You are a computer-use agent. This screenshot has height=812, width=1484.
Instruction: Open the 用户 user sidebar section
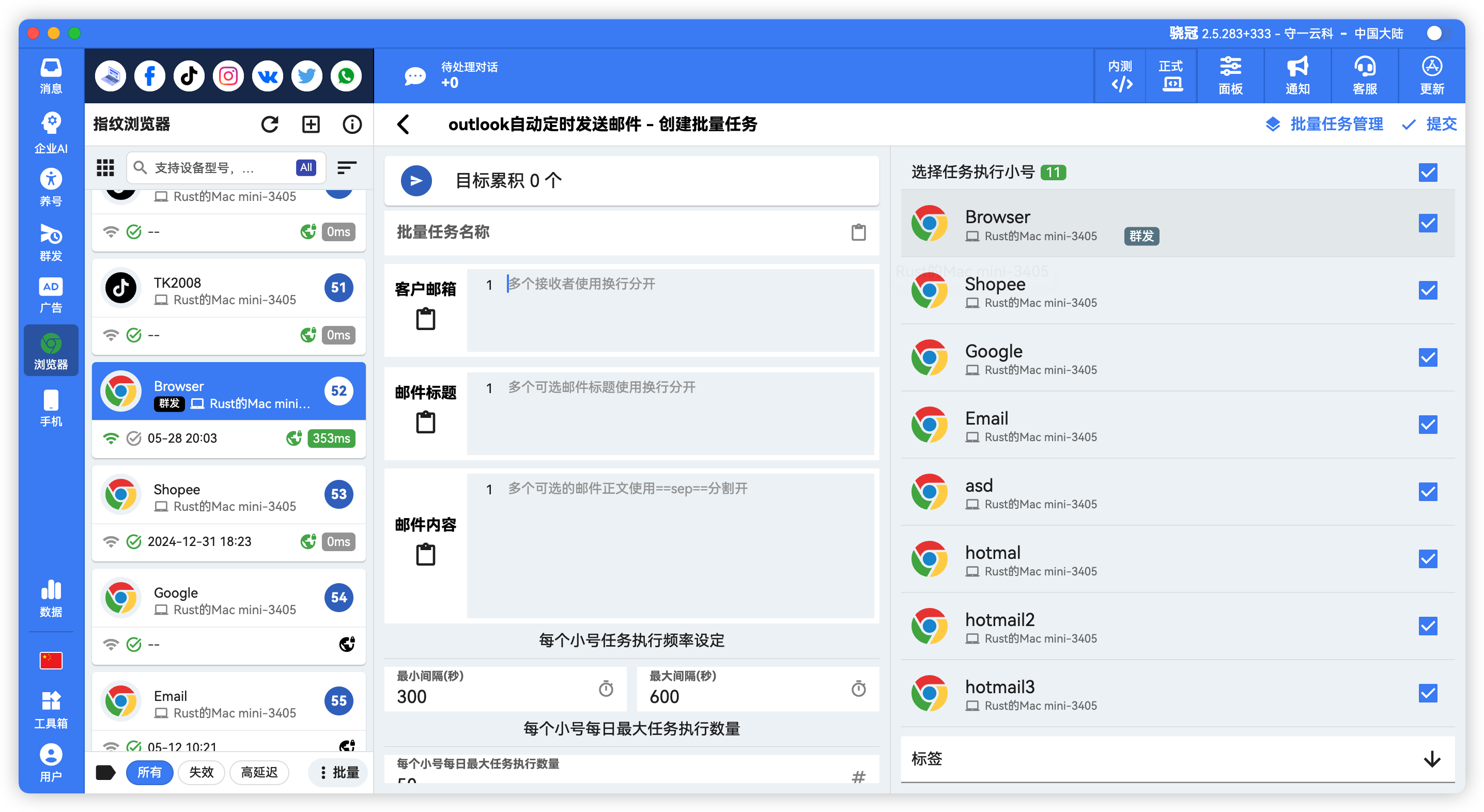click(51, 762)
